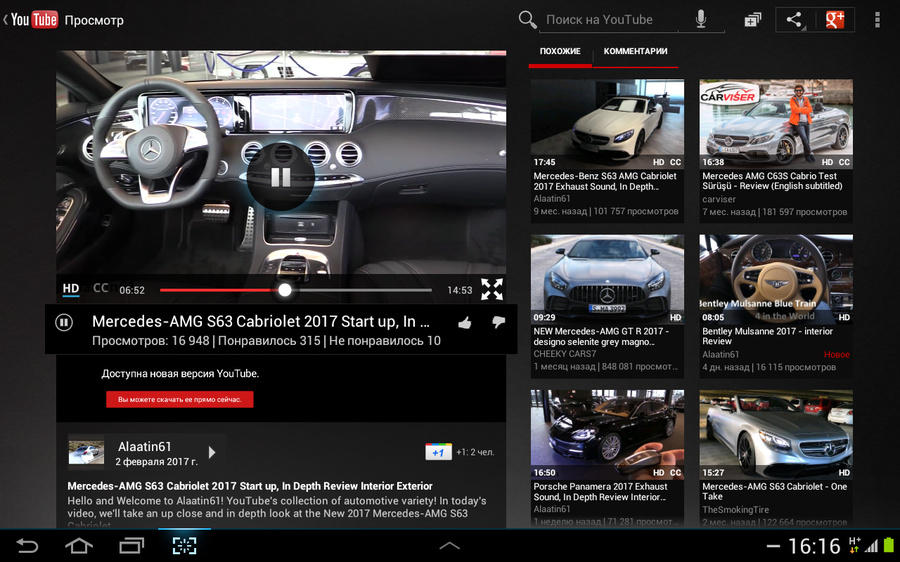Click the Google +1 button
900x562 pixels.
click(x=438, y=452)
